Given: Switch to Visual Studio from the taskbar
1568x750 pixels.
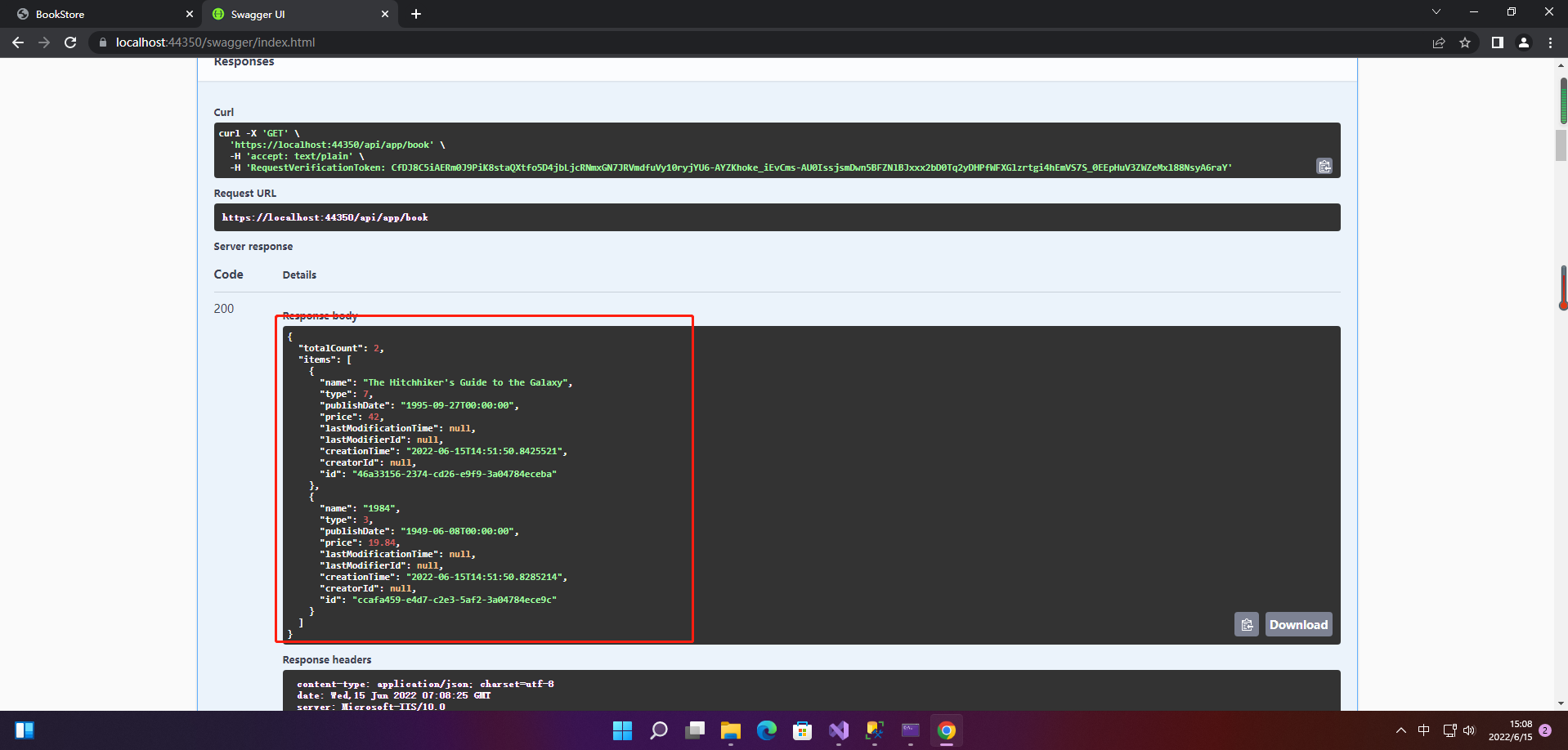Looking at the screenshot, I should click(x=838, y=730).
